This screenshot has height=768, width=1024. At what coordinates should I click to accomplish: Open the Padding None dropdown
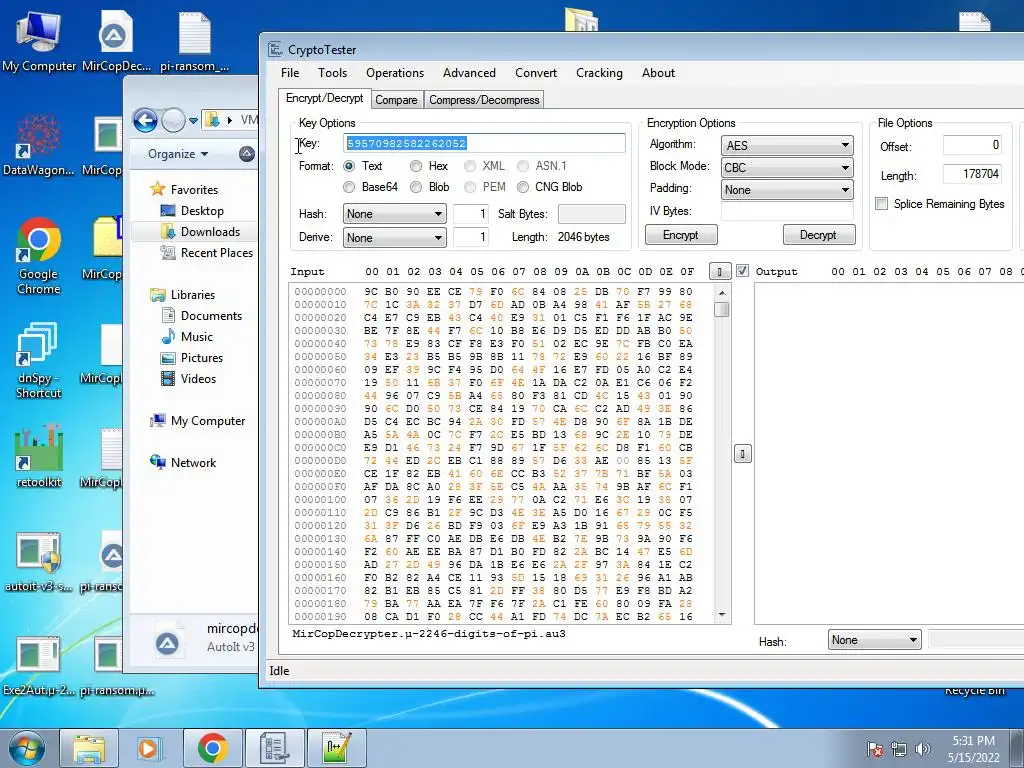pyautogui.click(x=787, y=189)
